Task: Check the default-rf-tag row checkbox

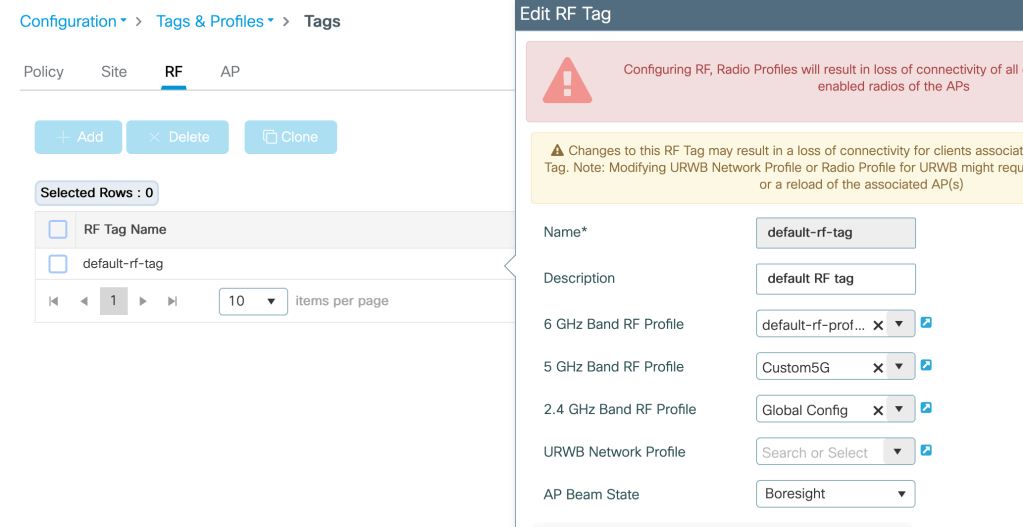Action: pyautogui.click(x=58, y=264)
